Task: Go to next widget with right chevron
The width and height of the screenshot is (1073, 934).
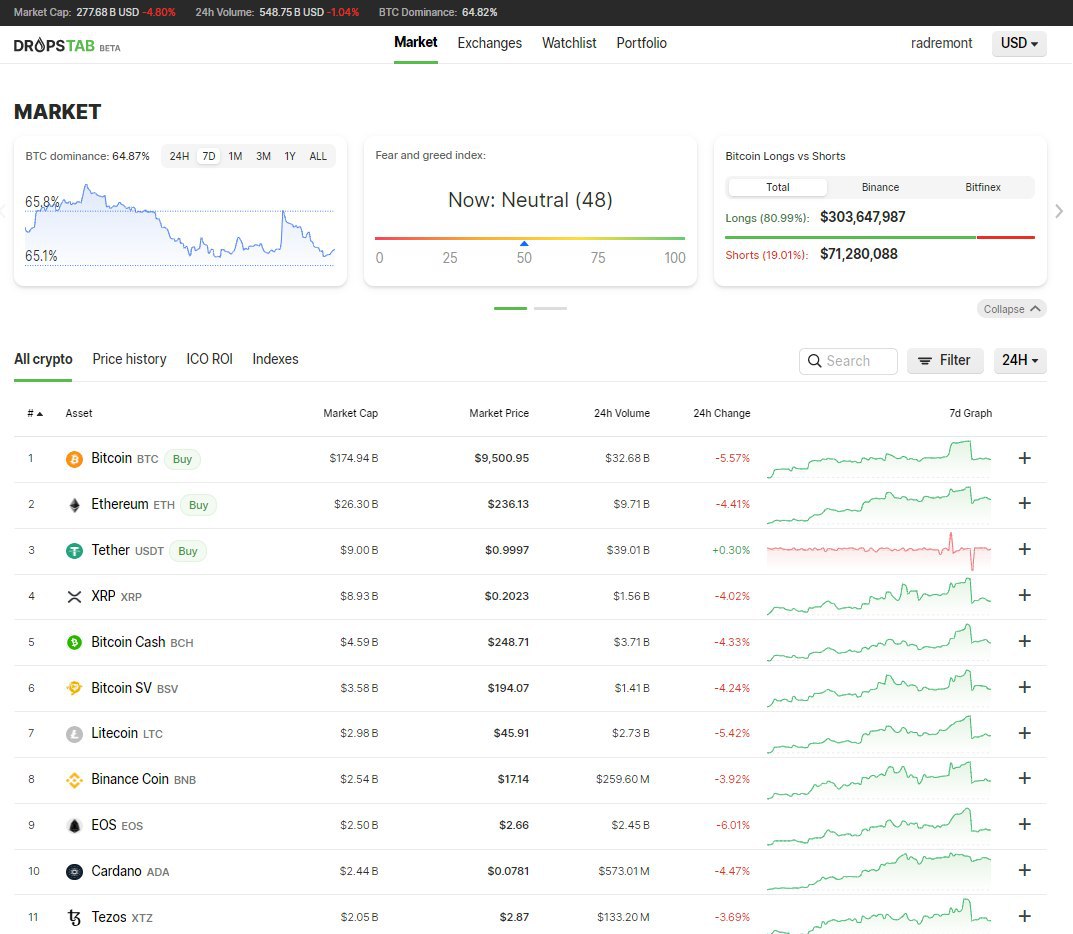Action: 1059,211
